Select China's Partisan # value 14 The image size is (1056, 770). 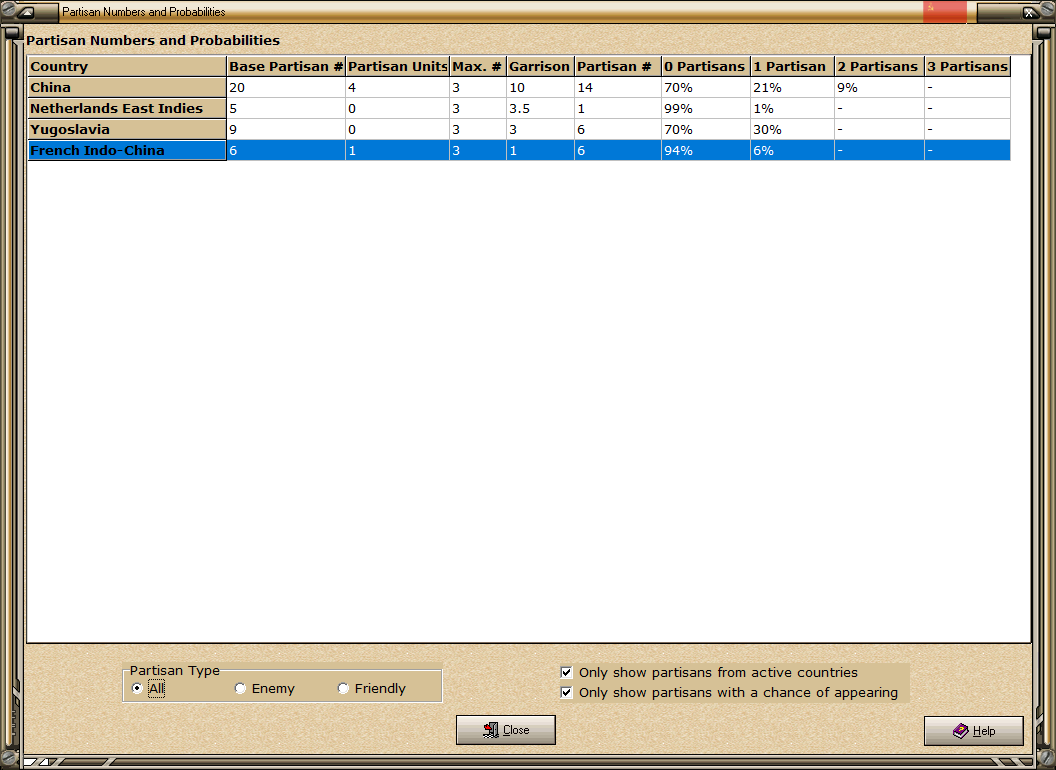[x=618, y=88]
